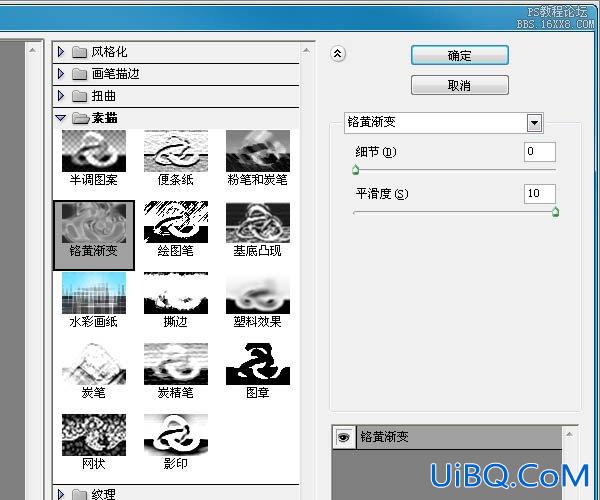Image resolution: width=600 pixels, height=500 pixels.
Task: Collapse filter gallery with double-chevron button
Action: [x=338, y=54]
